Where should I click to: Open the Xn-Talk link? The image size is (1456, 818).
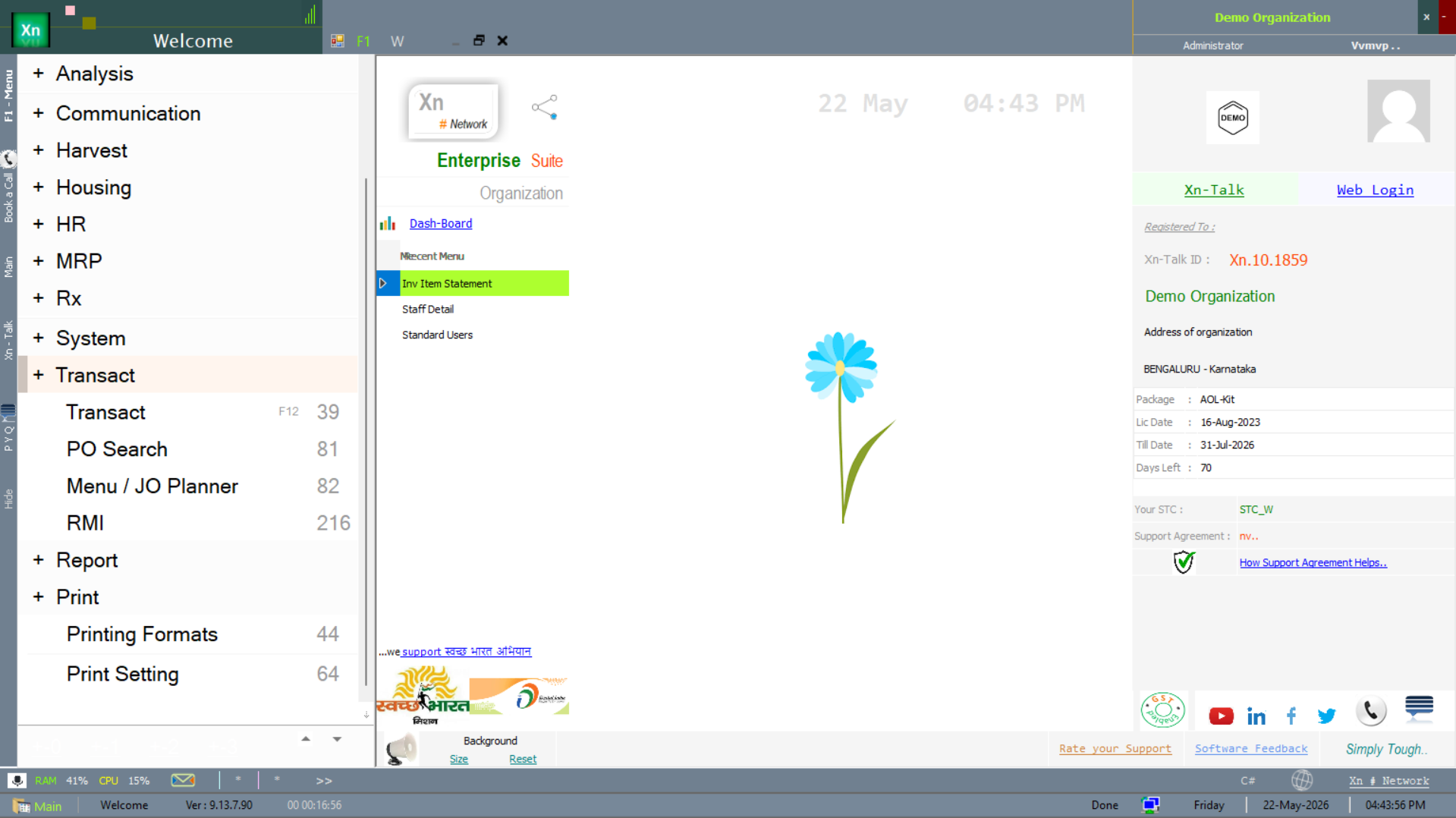tap(1214, 190)
